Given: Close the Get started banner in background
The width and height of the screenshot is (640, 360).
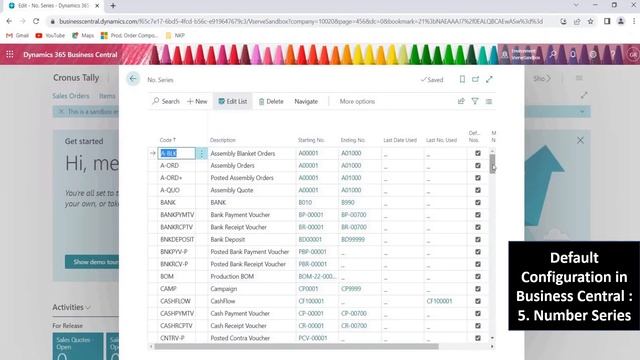Looking at the screenshot, I should coord(580,140).
